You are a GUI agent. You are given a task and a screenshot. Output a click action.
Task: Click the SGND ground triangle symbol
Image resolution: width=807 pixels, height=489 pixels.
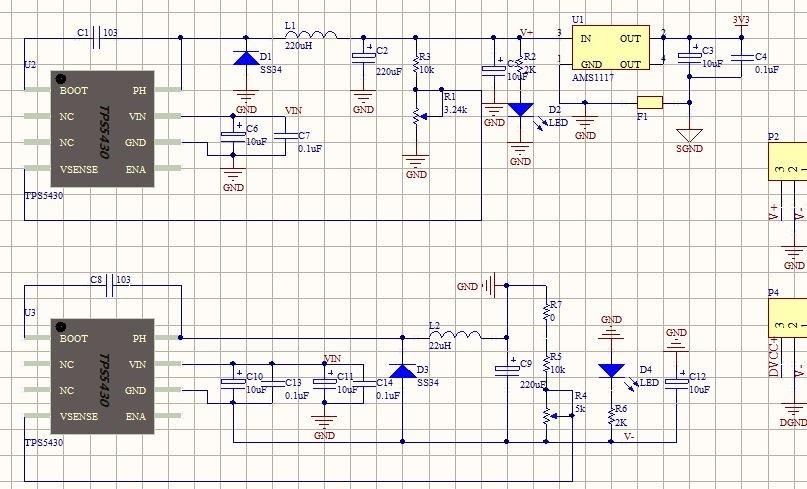point(689,135)
